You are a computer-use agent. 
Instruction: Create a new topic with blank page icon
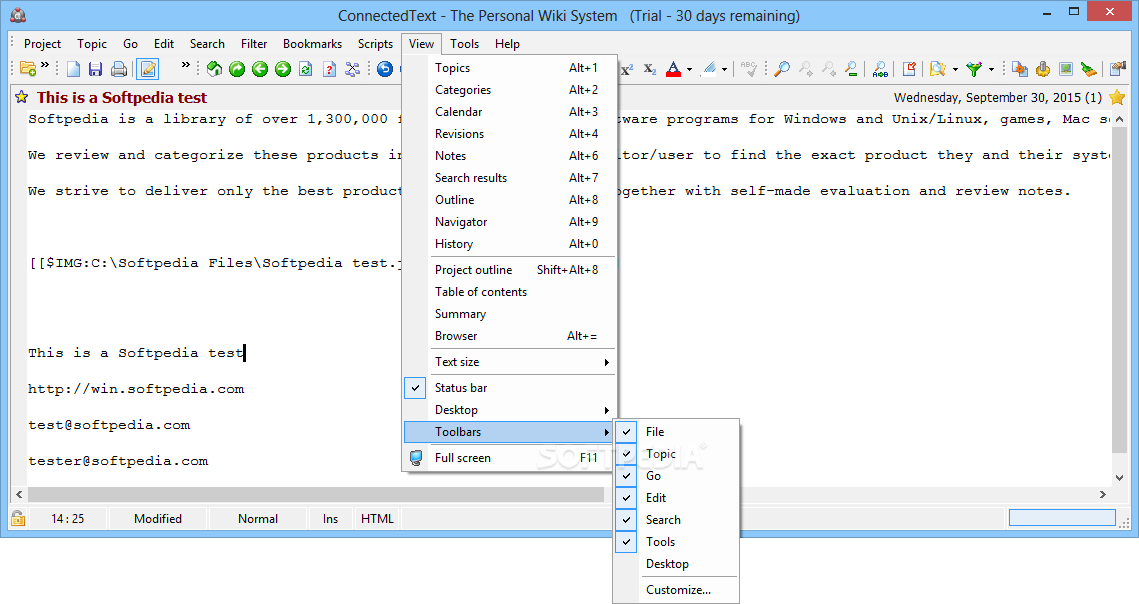[x=73, y=69]
